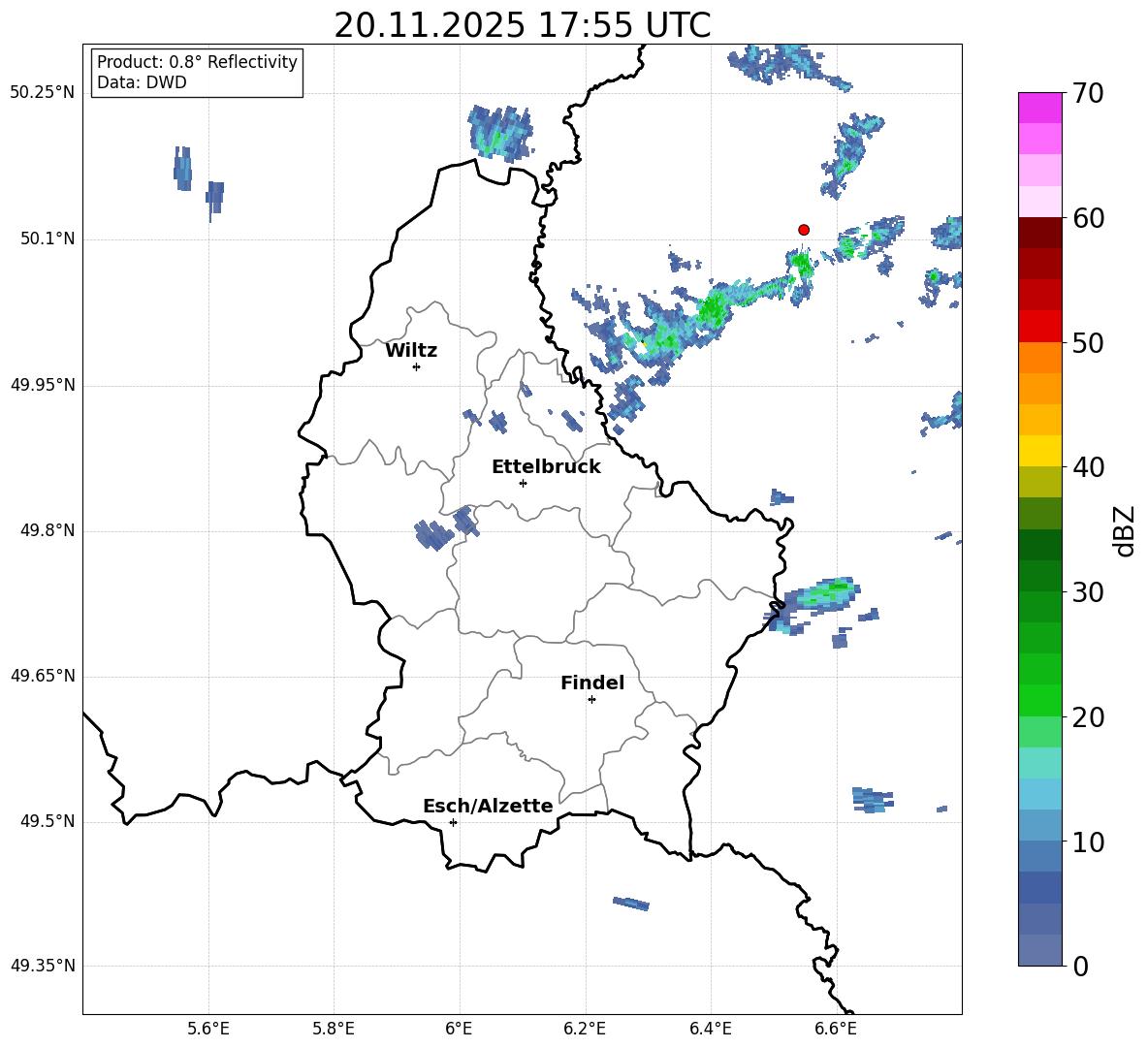The width and height of the screenshot is (1148, 1048).
Task: Click the colorbar tick label 70
Action: pyautogui.click(x=1088, y=93)
